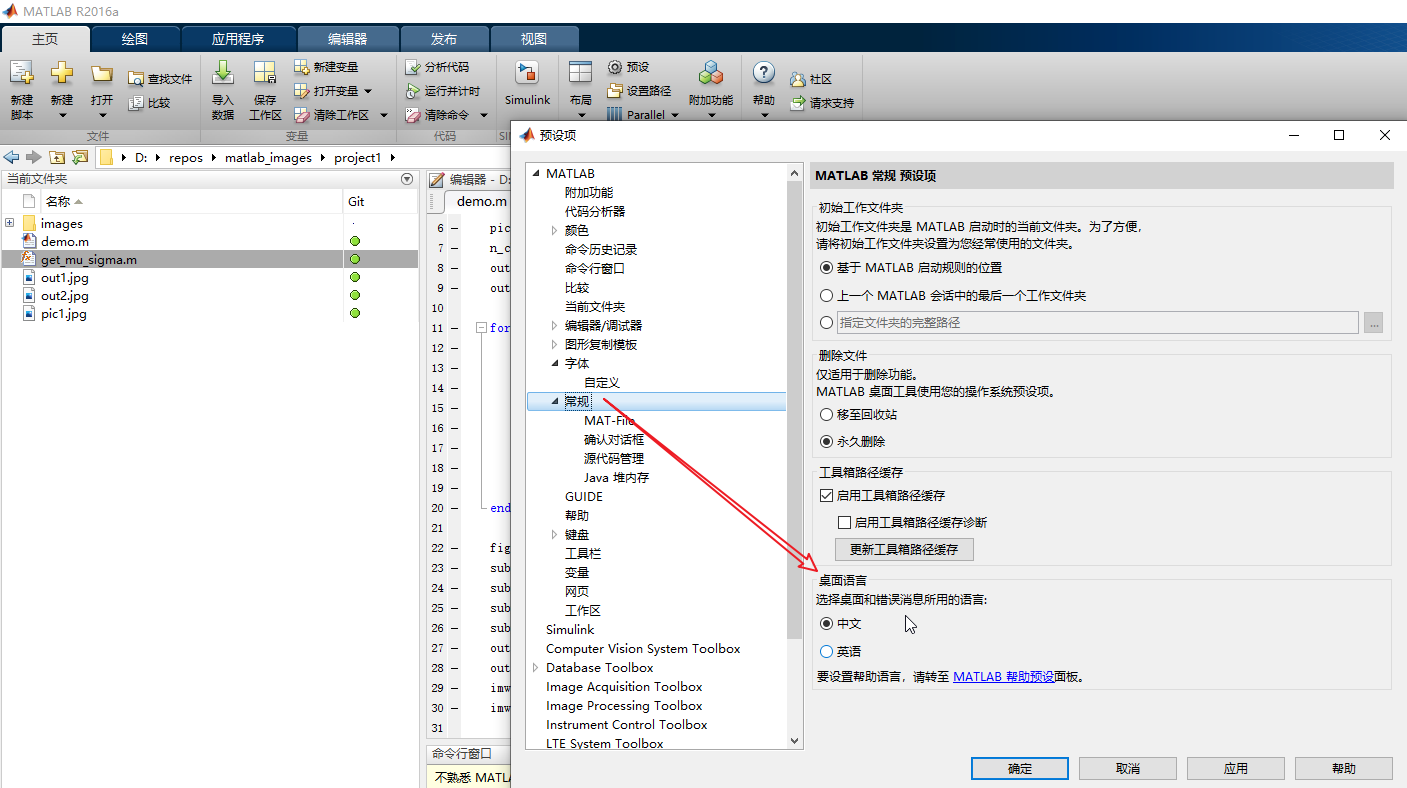Open the 设置路径 tool

coord(641,89)
